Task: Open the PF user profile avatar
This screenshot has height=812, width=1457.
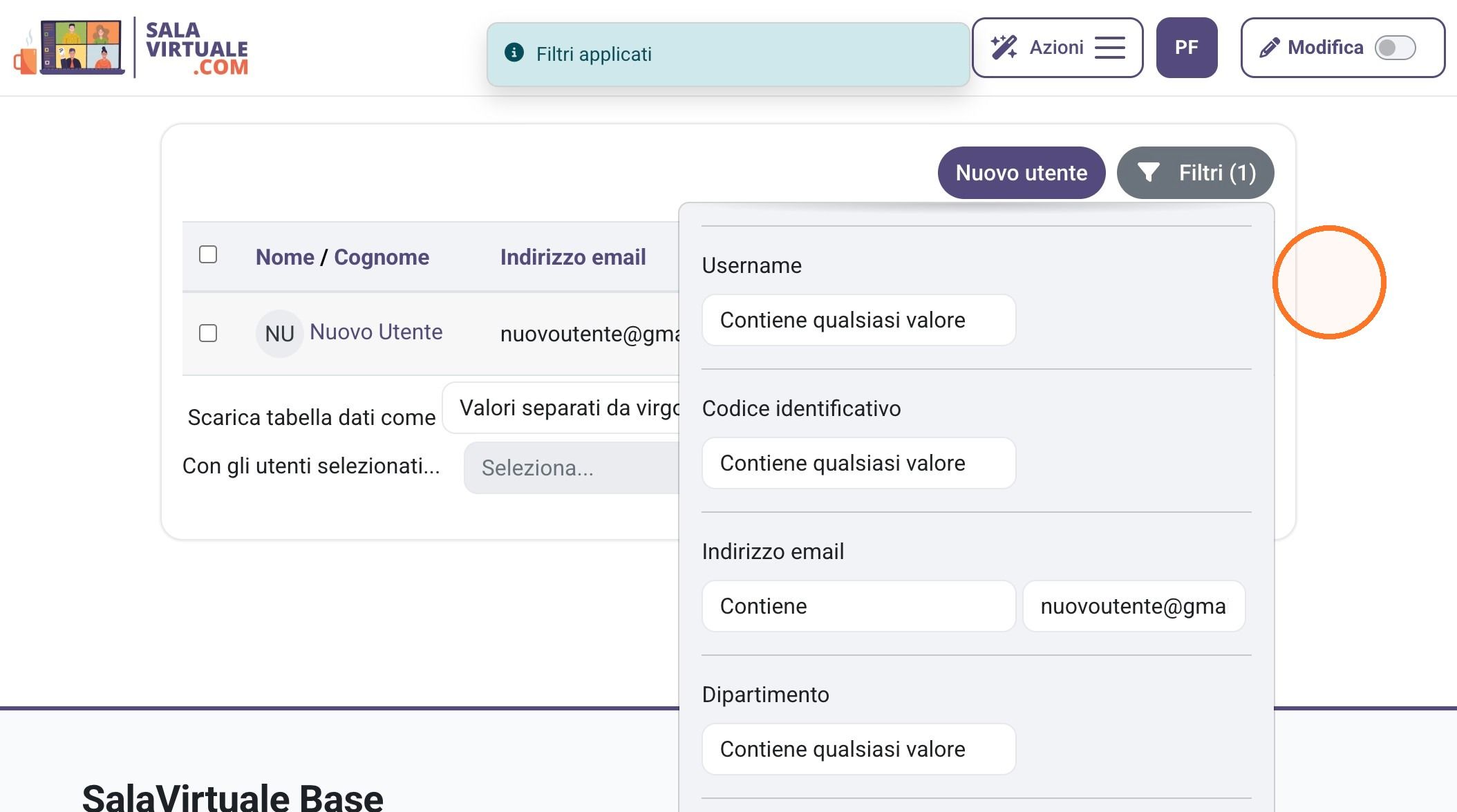Action: pyautogui.click(x=1186, y=47)
